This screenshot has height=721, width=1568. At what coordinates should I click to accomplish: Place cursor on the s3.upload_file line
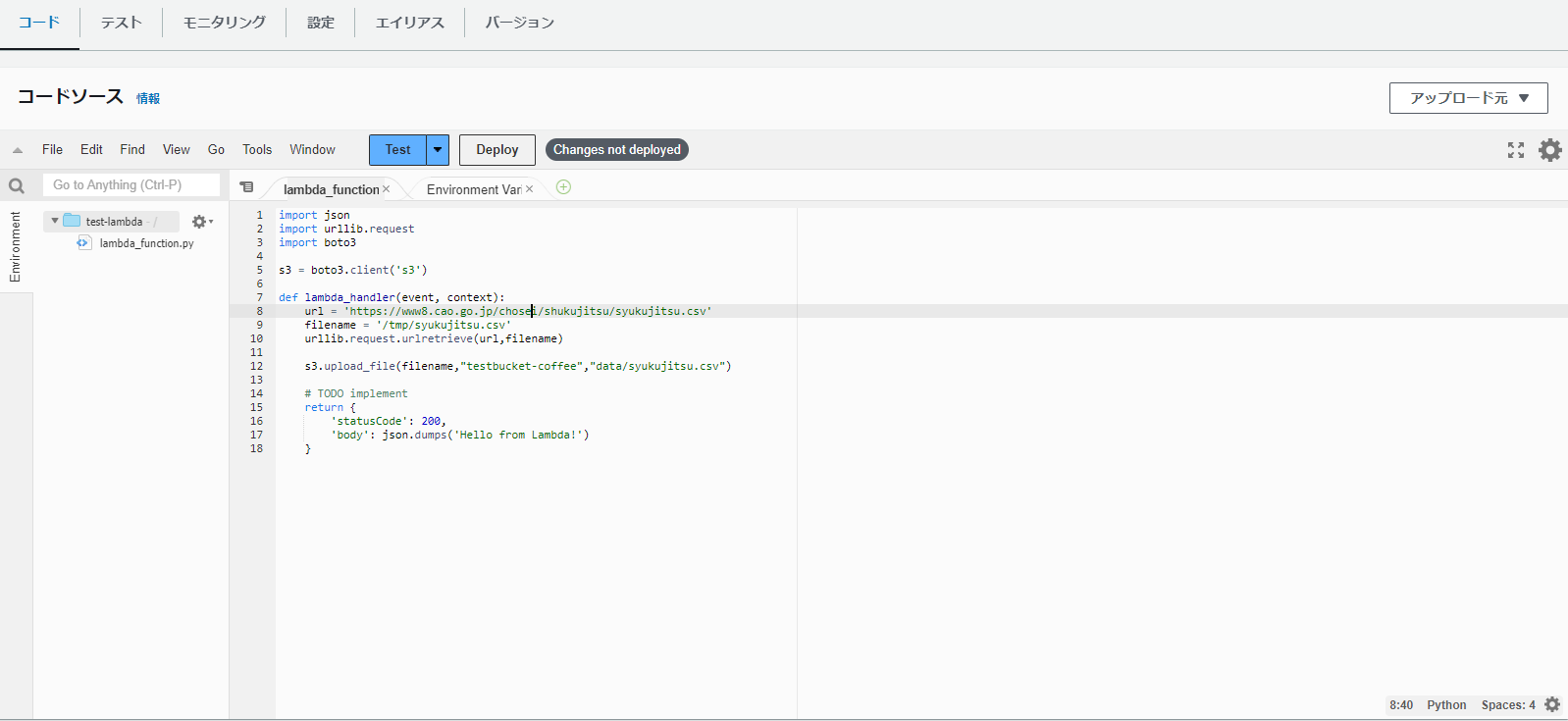[x=518, y=366]
